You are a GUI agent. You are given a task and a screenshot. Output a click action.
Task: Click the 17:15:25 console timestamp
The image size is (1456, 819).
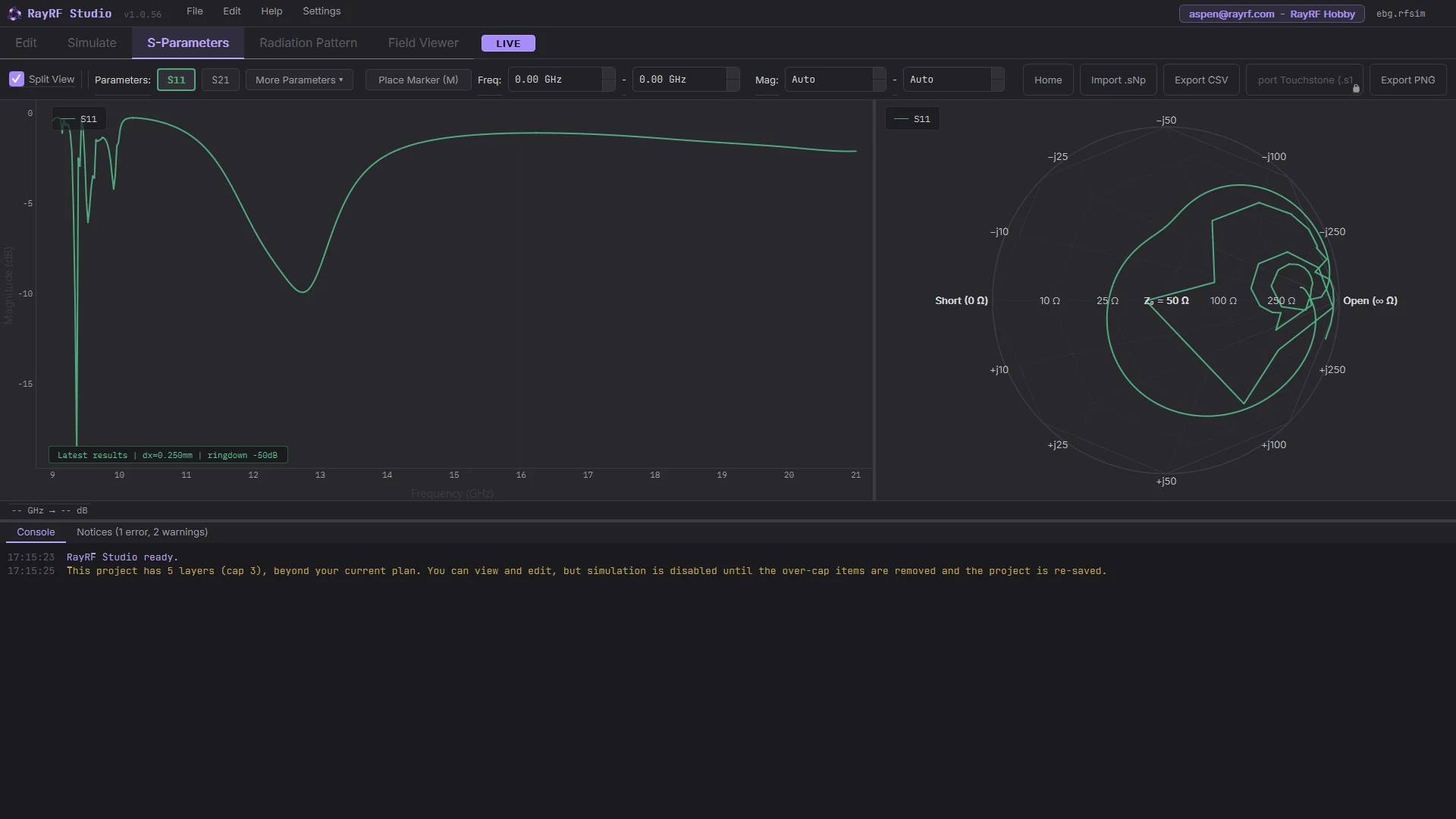pyautogui.click(x=31, y=571)
